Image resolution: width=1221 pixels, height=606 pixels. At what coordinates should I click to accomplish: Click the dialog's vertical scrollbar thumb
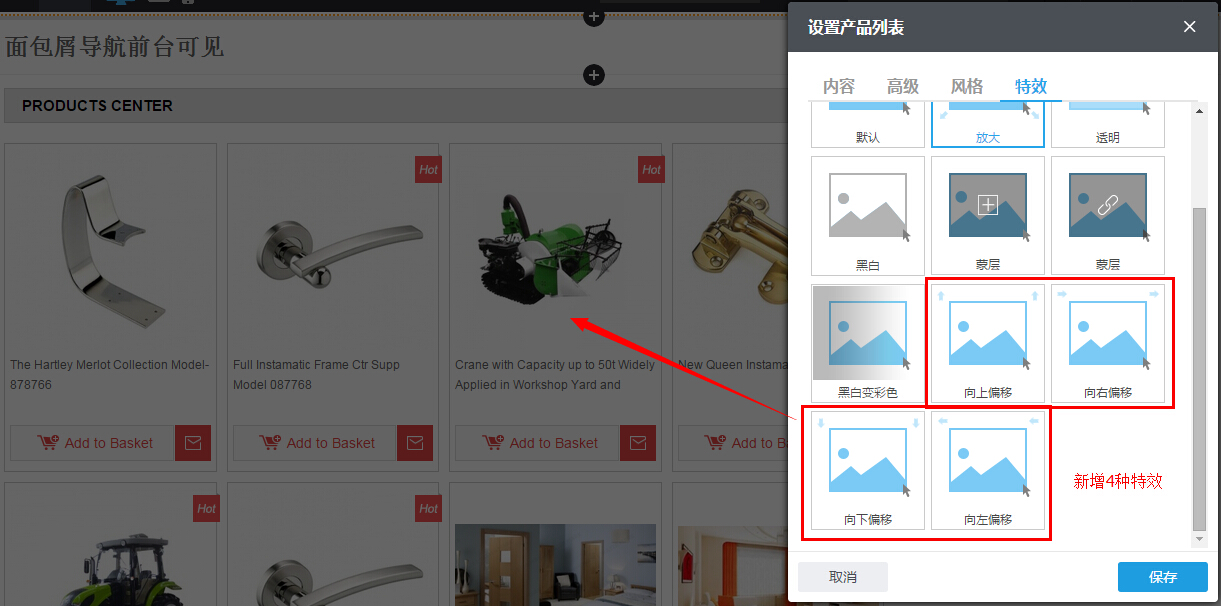pos(1200,370)
